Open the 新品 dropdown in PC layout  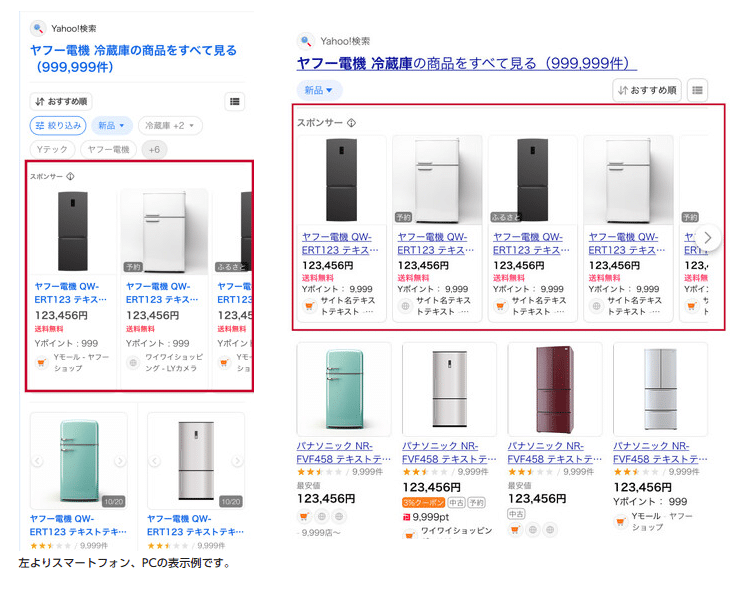point(319,90)
